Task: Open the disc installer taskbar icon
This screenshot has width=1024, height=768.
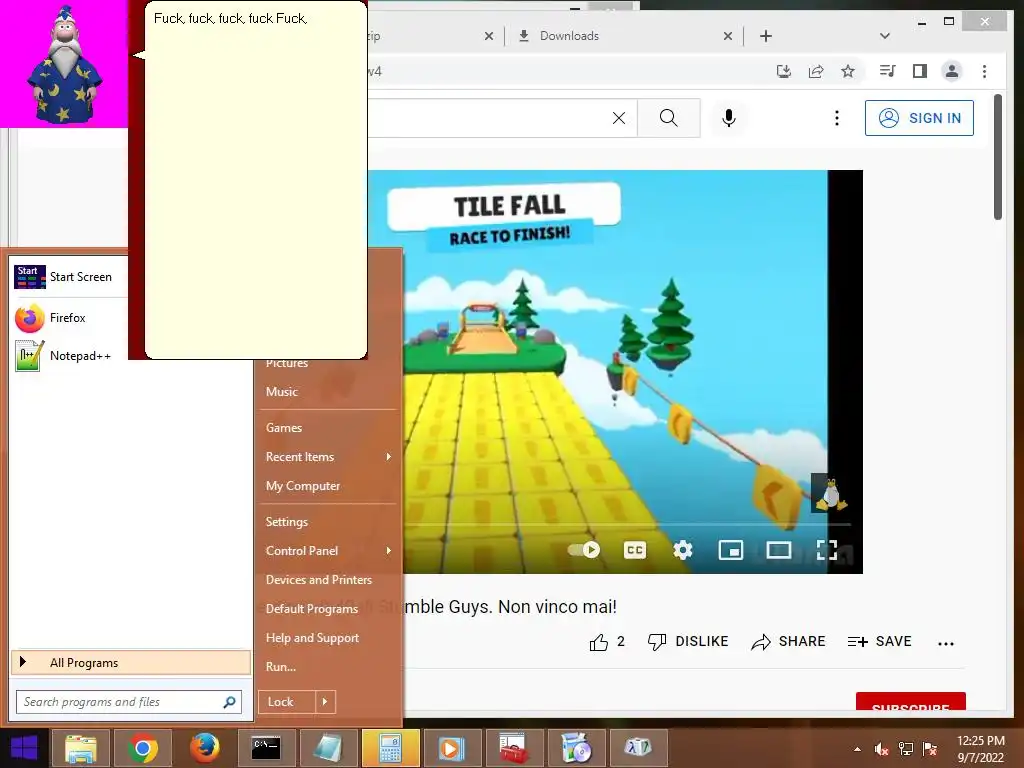Action: tap(576, 748)
